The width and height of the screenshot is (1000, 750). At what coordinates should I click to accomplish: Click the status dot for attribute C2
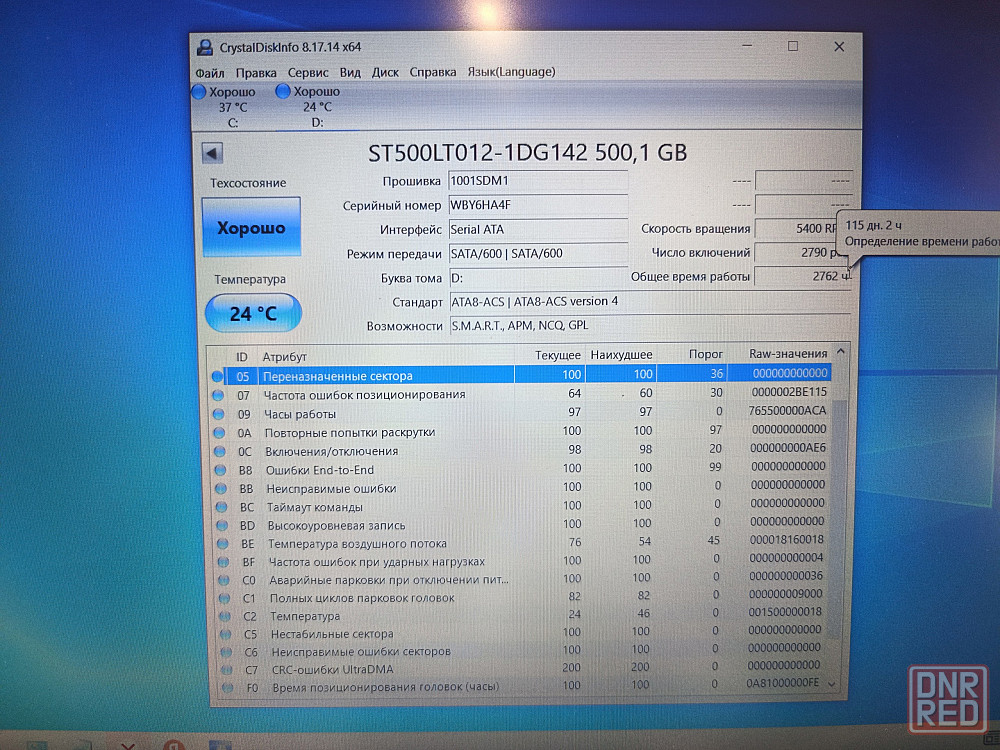coord(225,616)
